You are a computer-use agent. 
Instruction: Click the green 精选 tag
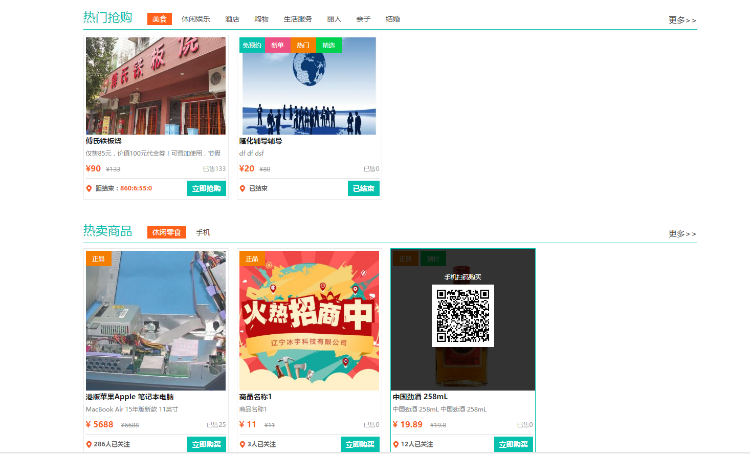click(x=329, y=45)
